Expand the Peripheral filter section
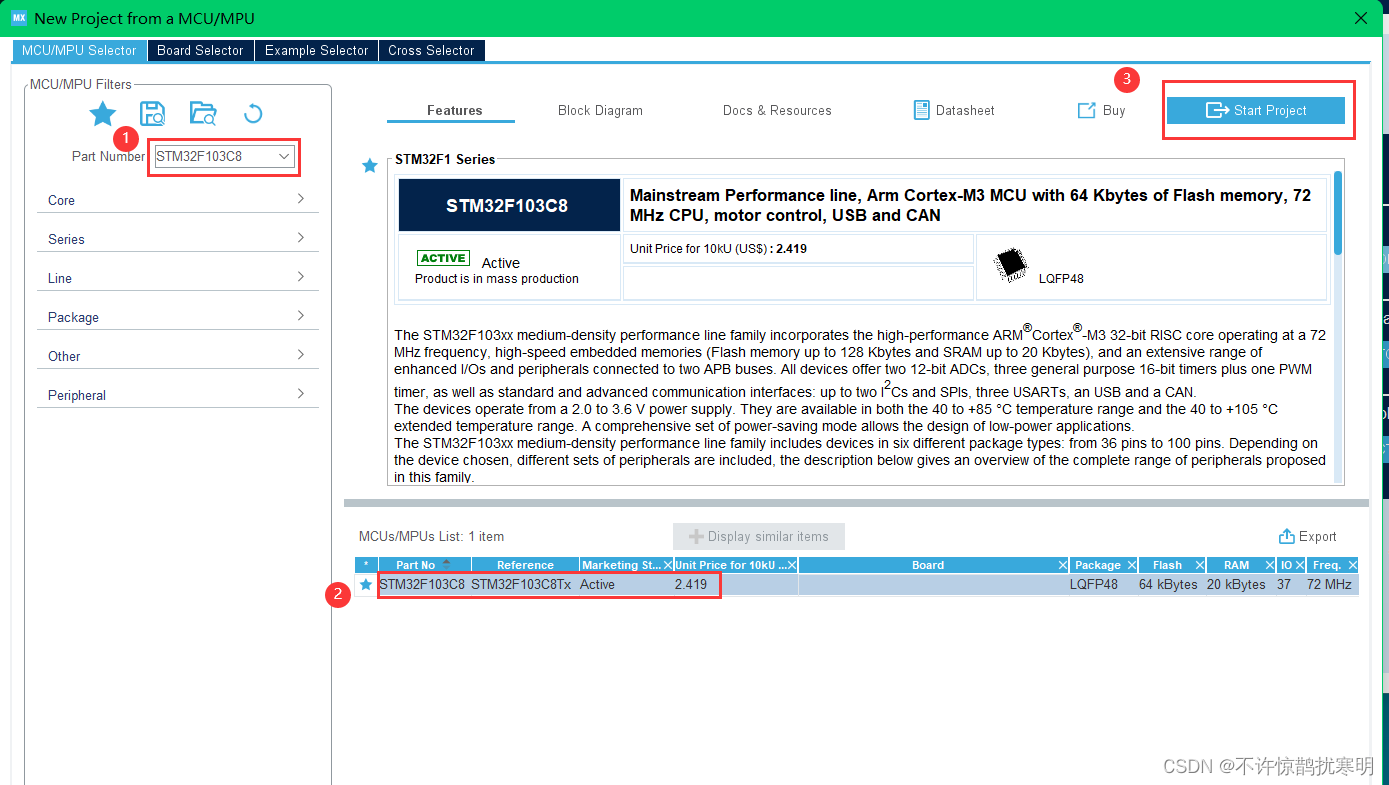 coord(179,395)
